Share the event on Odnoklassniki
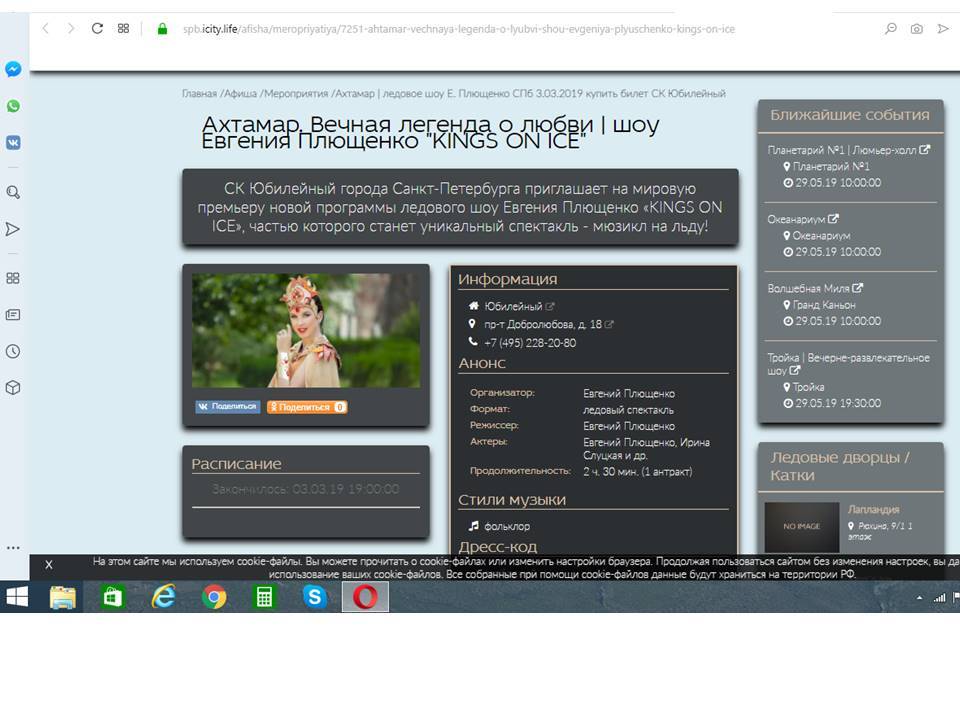 (x=307, y=407)
